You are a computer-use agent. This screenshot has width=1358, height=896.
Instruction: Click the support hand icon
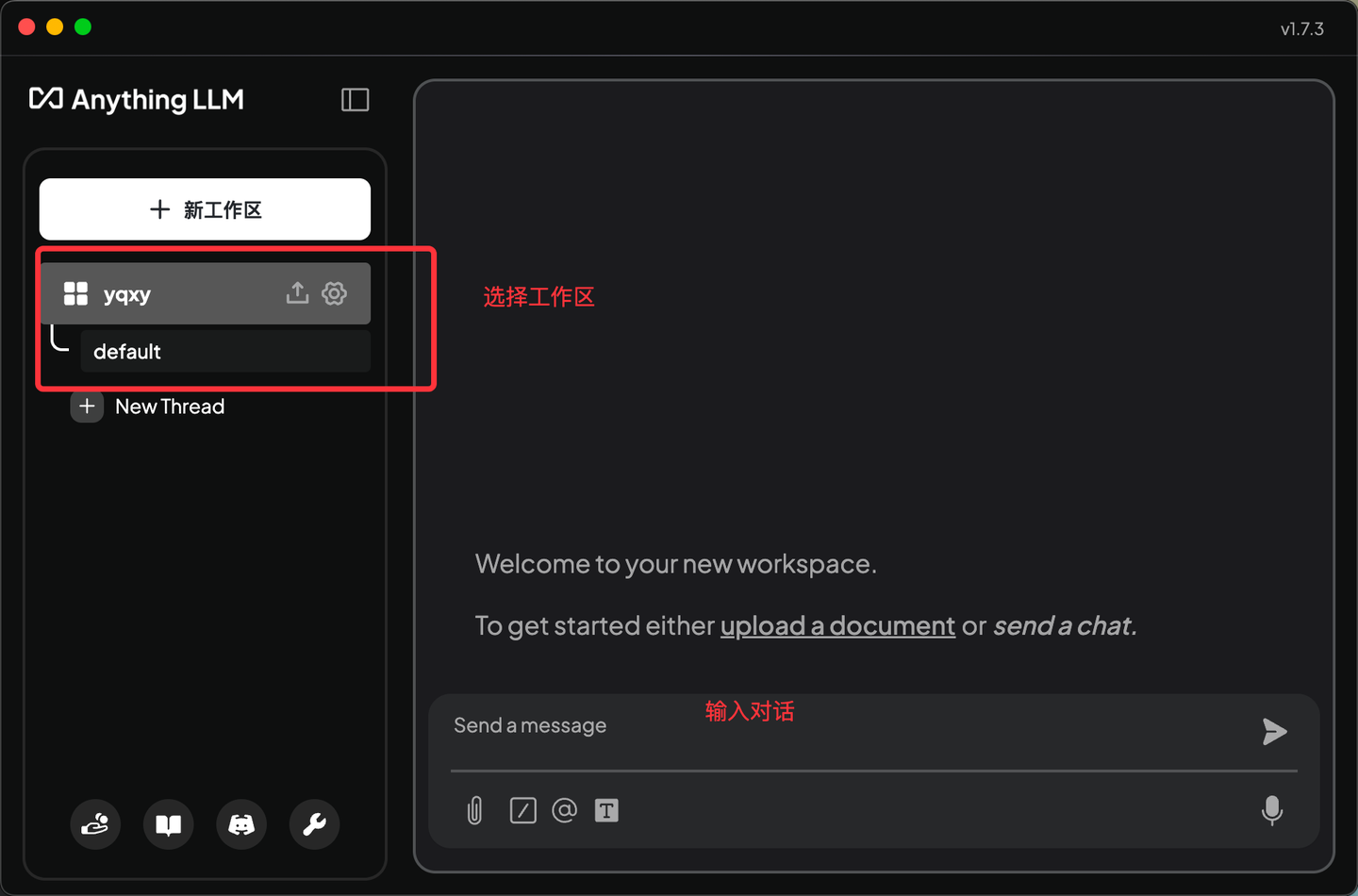95,824
